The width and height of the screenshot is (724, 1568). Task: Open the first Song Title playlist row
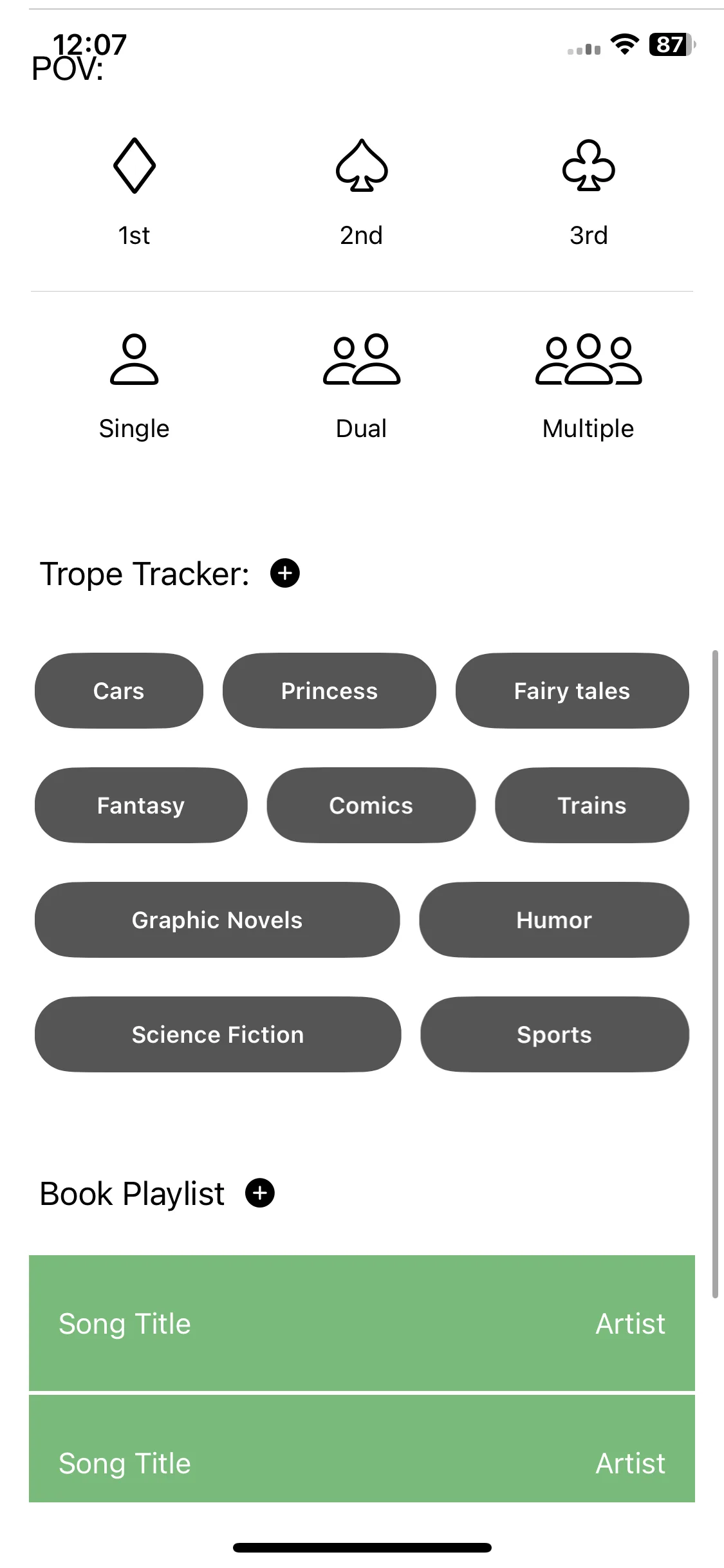pyautogui.click(x=362, y=1323)
